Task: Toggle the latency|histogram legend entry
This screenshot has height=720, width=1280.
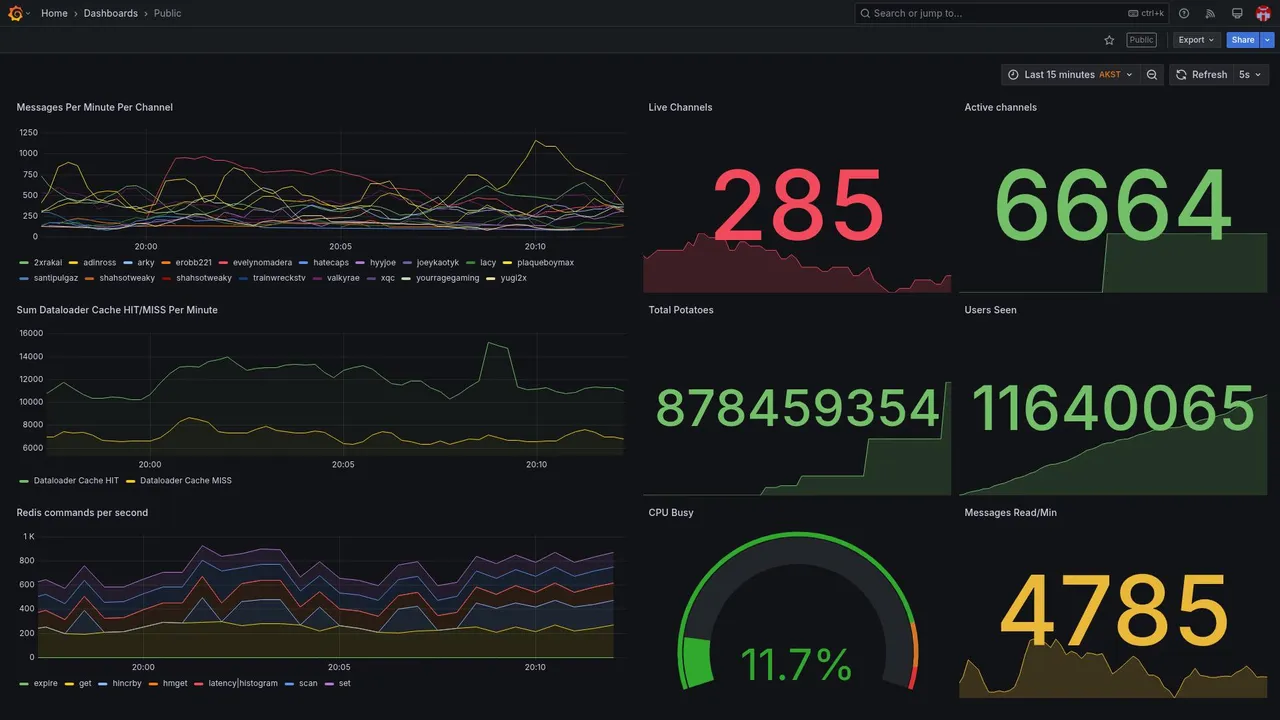Action: [243, 683]
